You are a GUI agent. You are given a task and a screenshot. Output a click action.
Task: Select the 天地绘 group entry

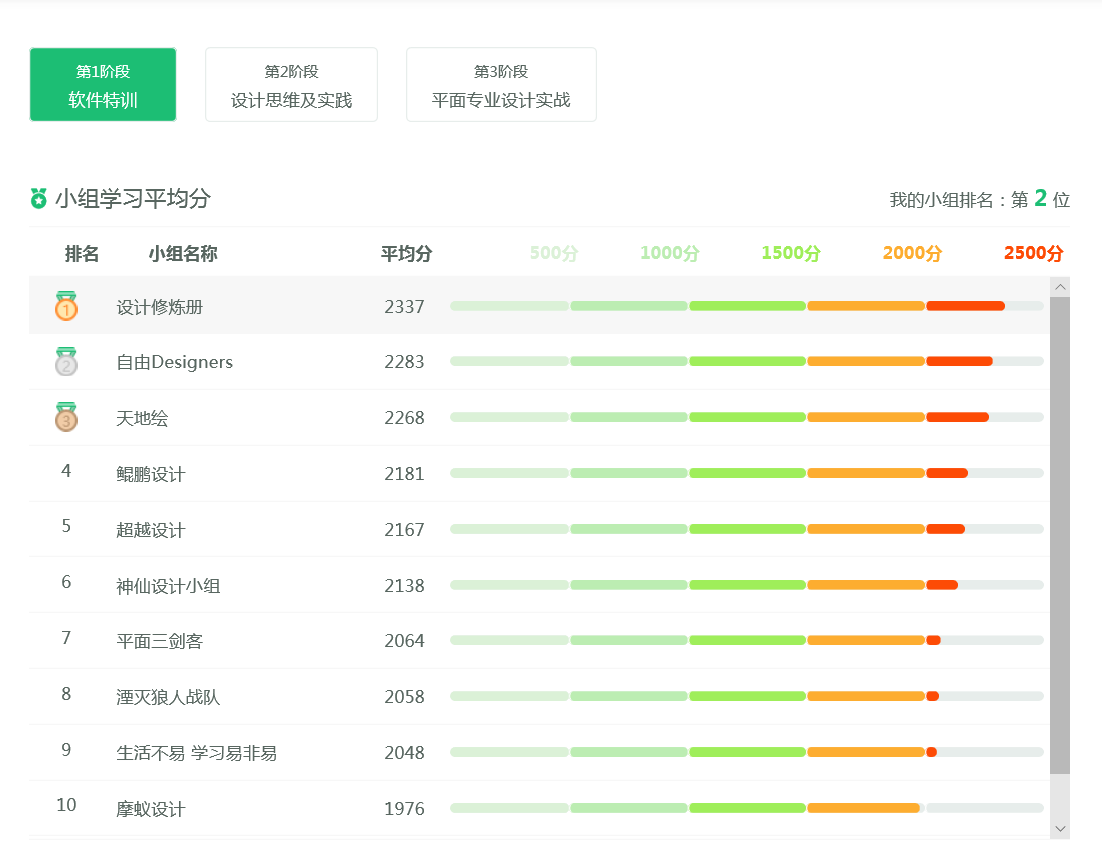142,418
